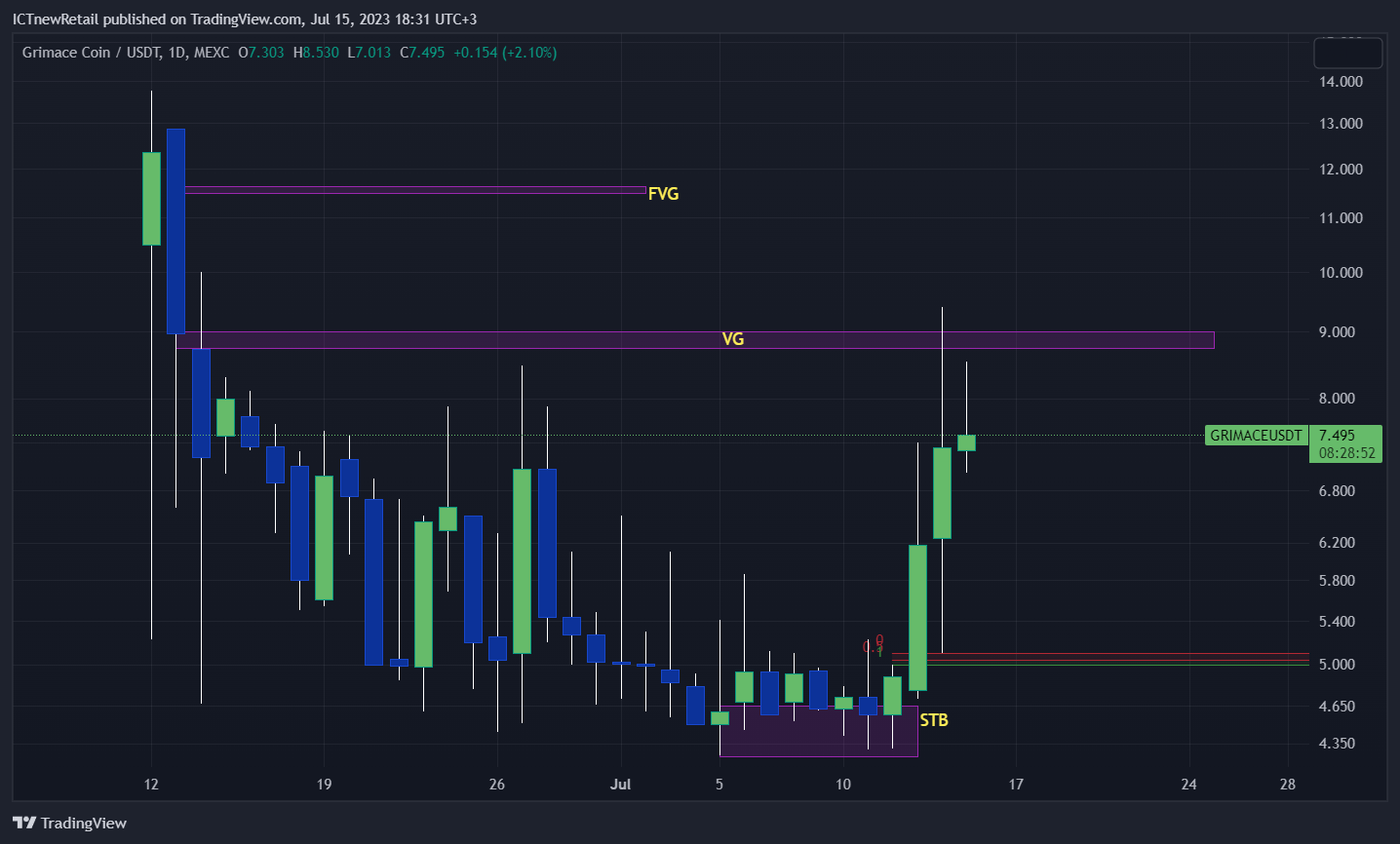The height and width of the screenshot is (844, 1400).
Task: Click the change value +0.154 (+2.10%)
Action: (505, 53)
